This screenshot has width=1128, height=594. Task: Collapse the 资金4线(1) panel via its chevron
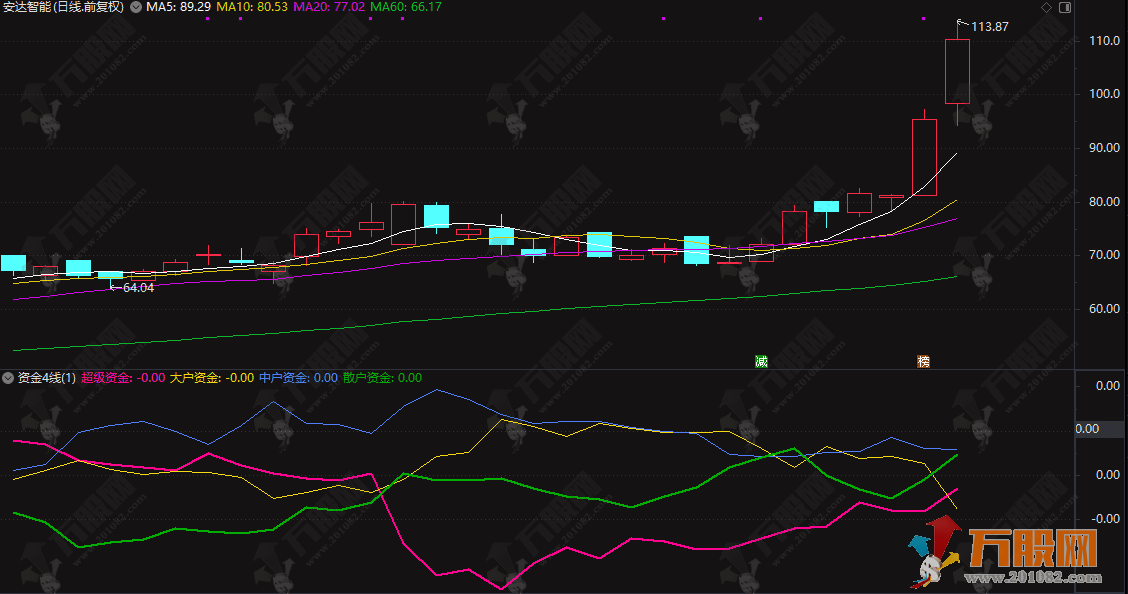[8, 378]
